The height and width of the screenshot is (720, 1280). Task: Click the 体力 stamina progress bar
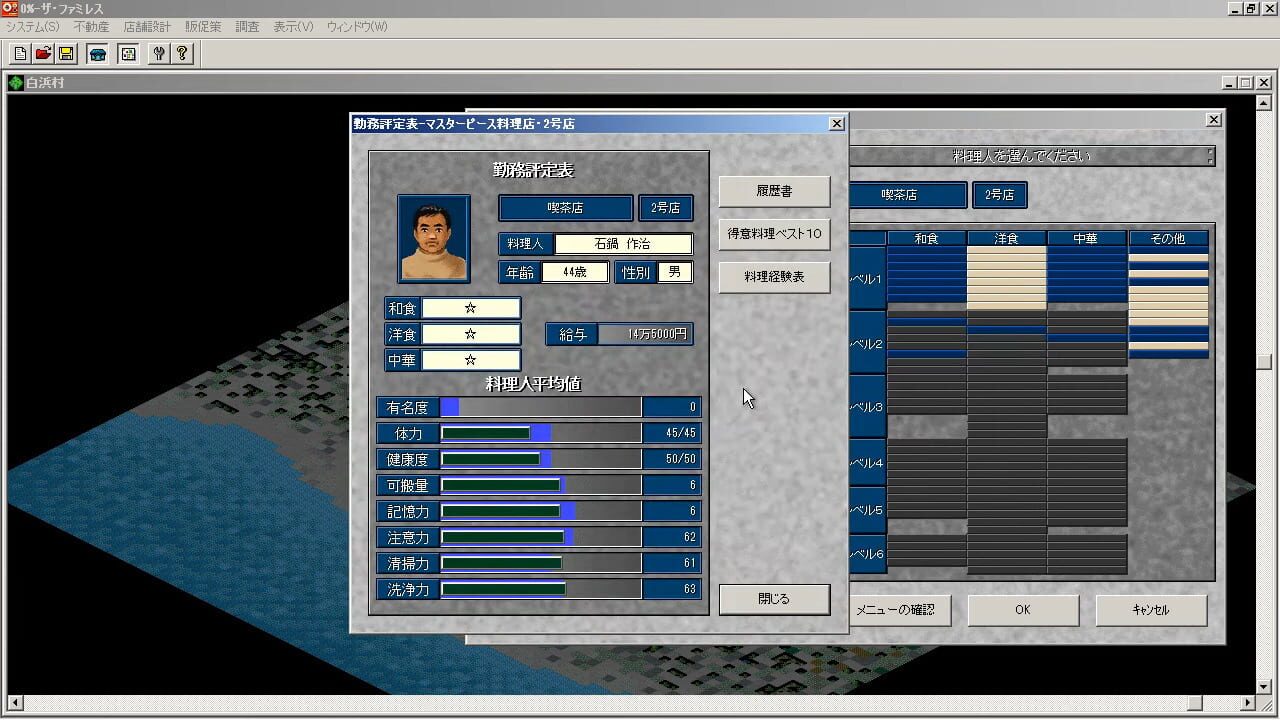point(540,433)
